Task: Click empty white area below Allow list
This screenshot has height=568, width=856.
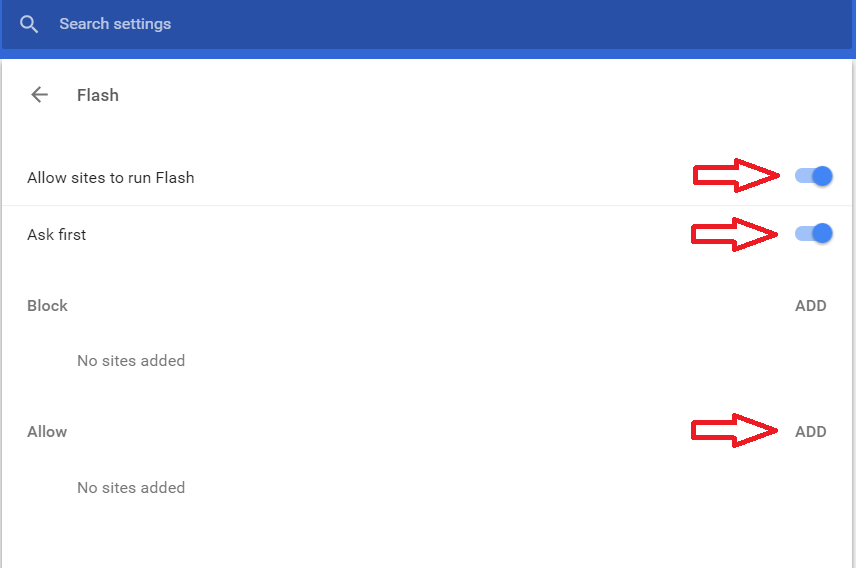Action: [x=430, y=535]
